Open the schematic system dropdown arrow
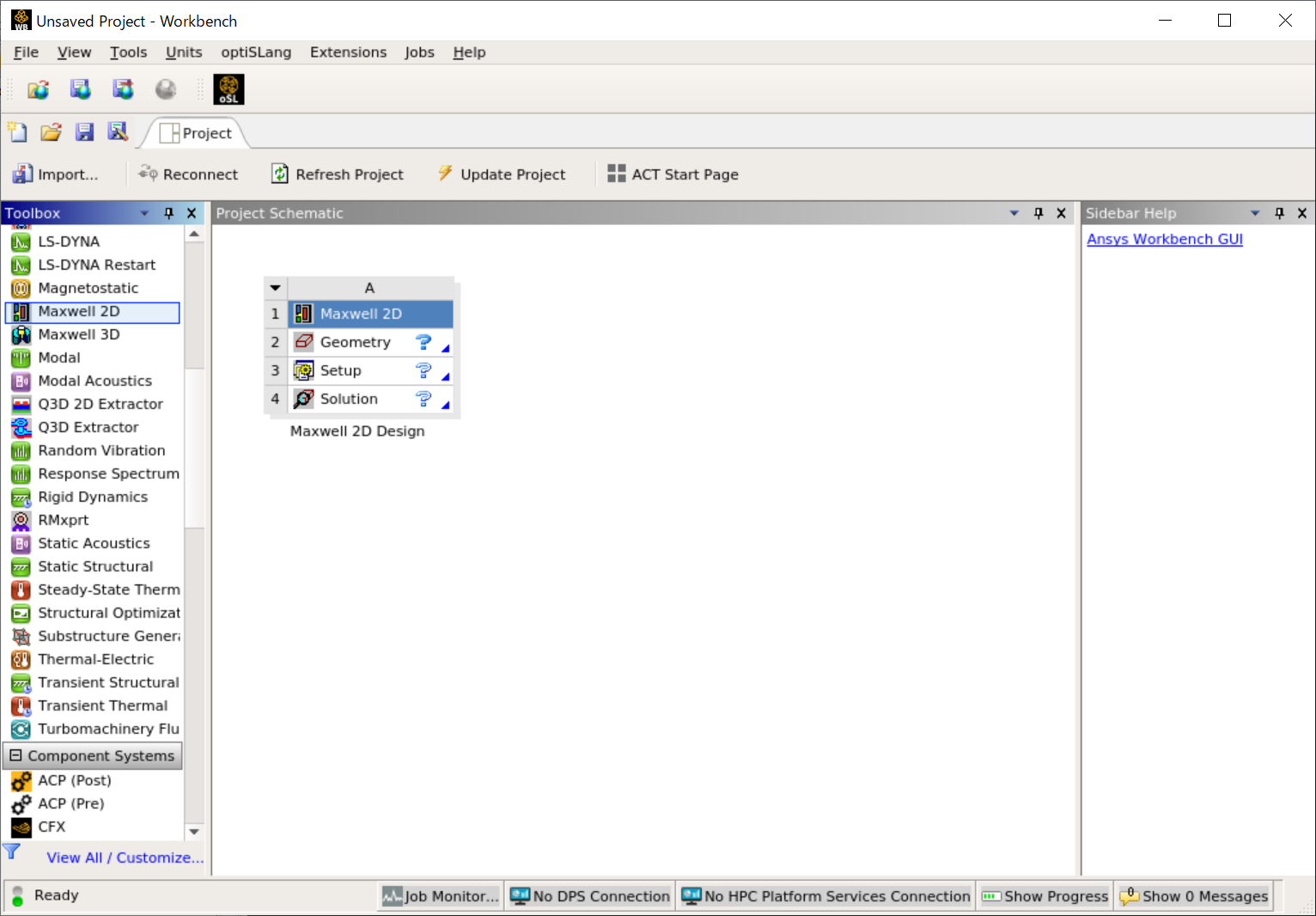 pyautogui.click(x=274, y=287)
